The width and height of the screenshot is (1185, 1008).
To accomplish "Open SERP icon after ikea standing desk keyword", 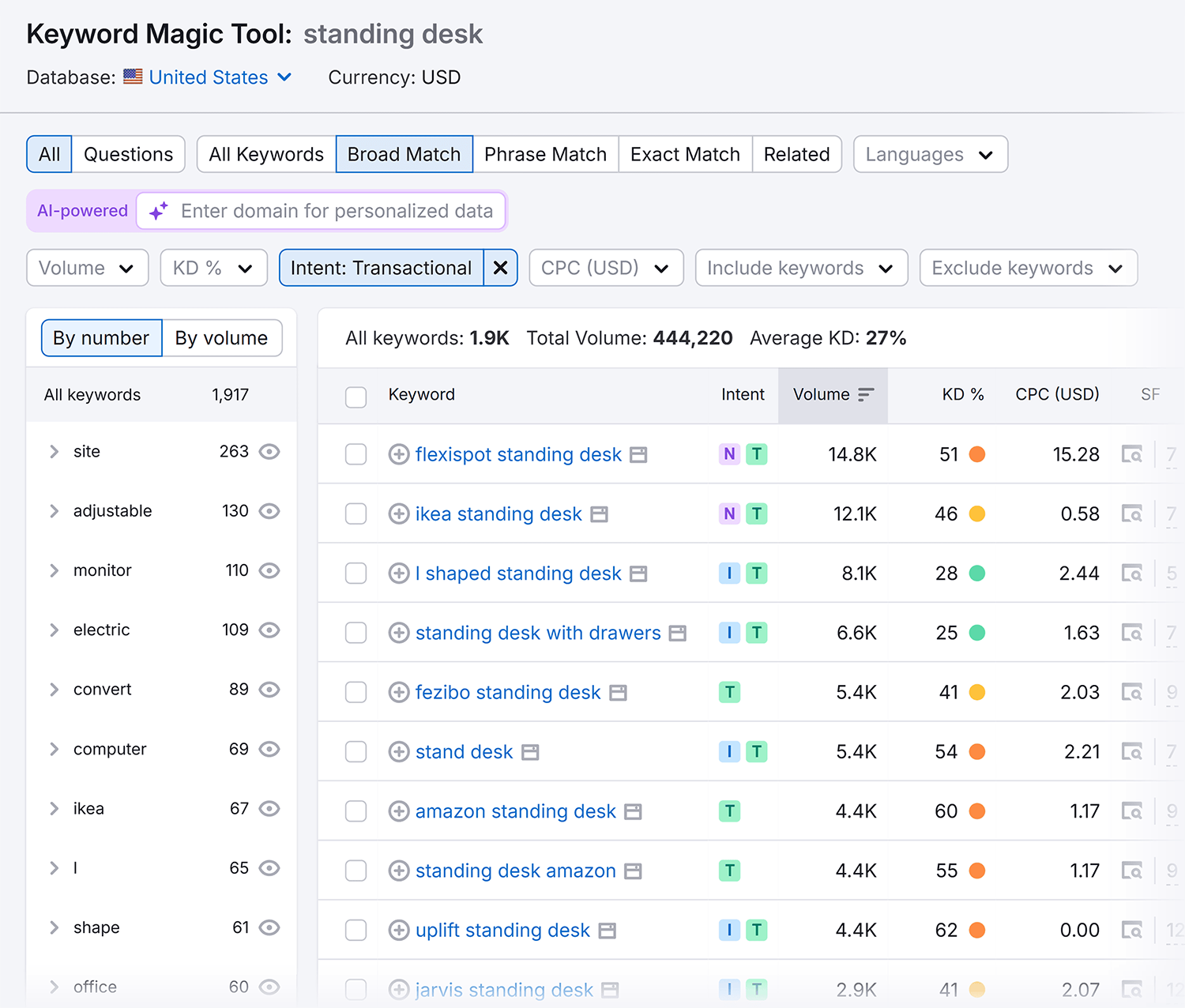I will coord(600,514).
